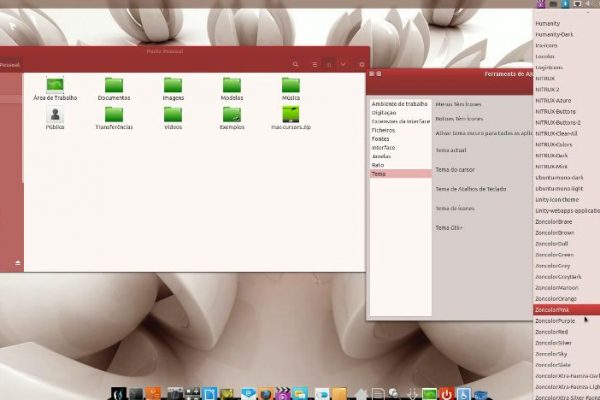Switch file manager to list view
600x400 pixels.
point(314,64)
